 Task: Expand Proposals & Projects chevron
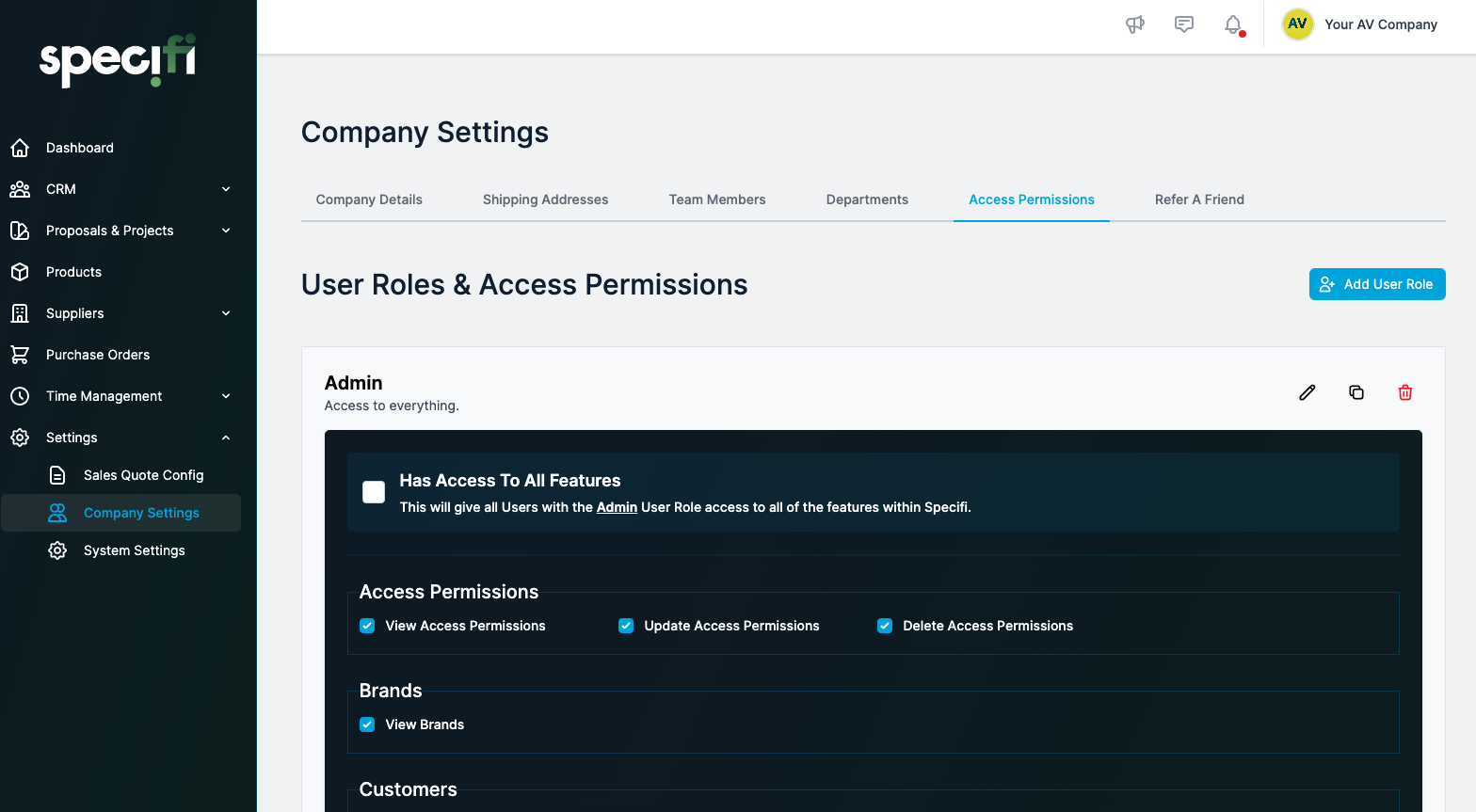pos(226,231)
